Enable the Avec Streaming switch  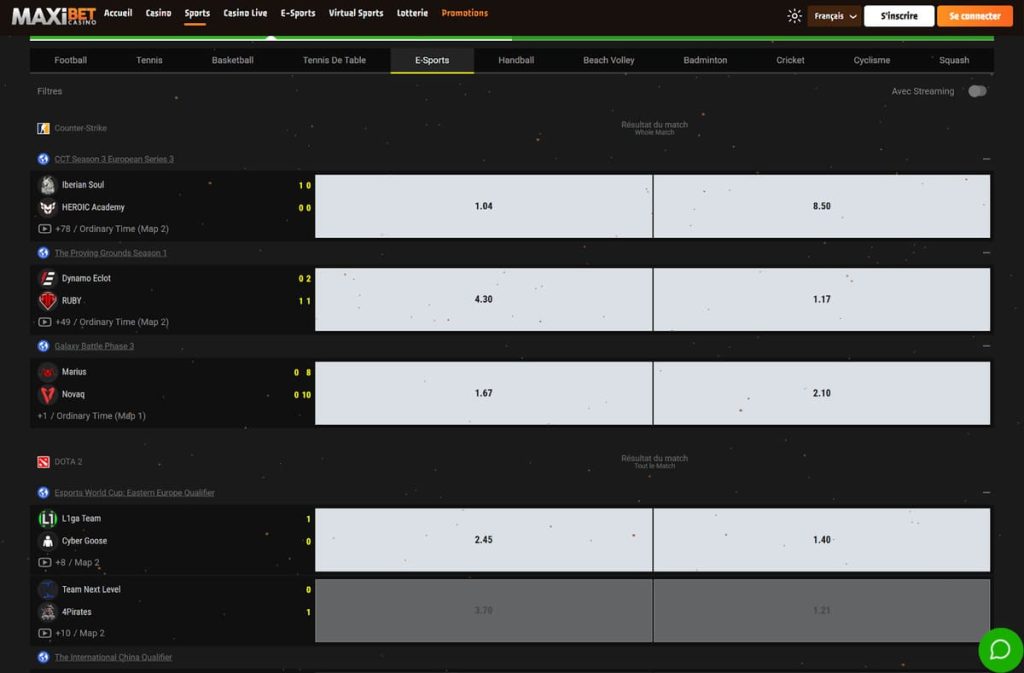point(977,91)
